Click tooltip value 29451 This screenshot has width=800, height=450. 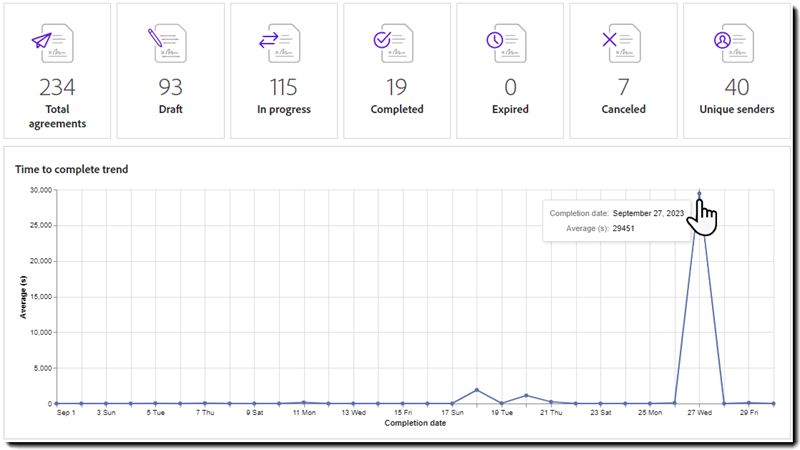(623, 229)
